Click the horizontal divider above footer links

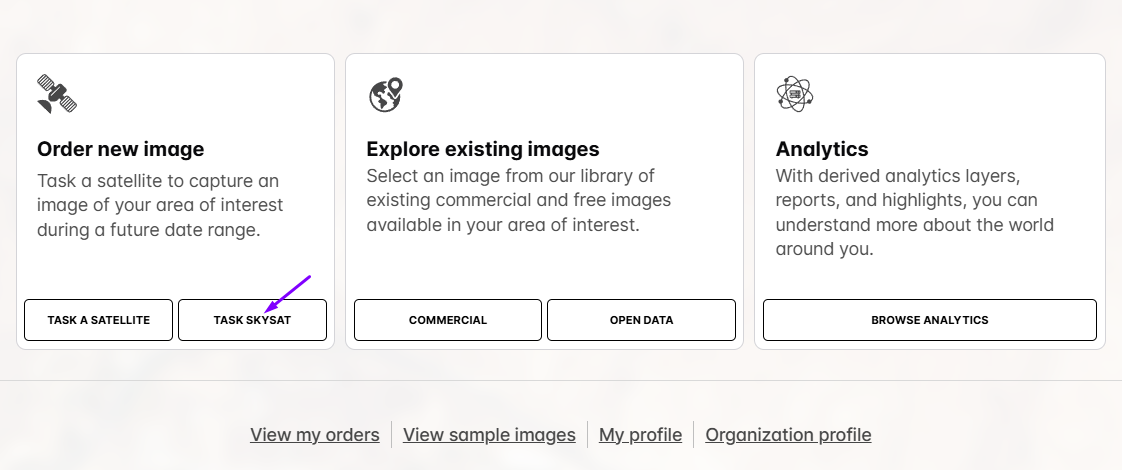(x=561, y=381)
